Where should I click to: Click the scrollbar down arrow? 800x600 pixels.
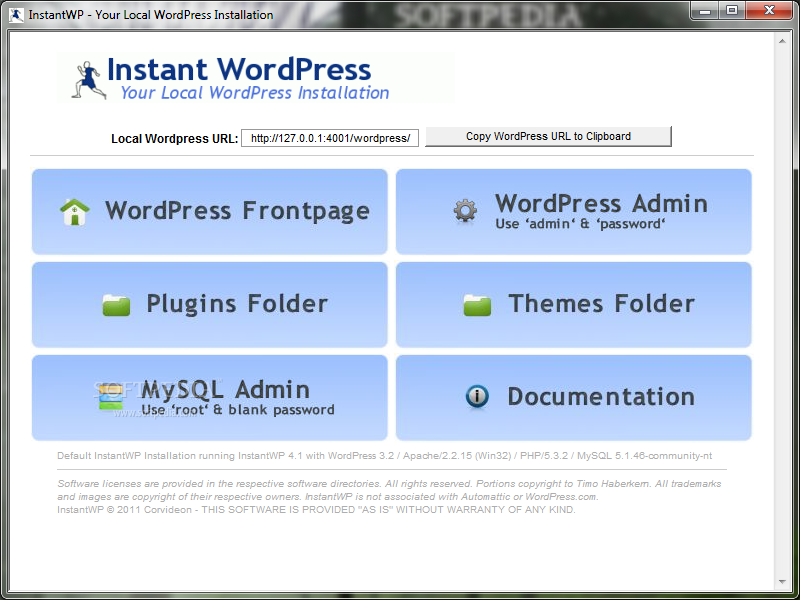coord(782,582)
